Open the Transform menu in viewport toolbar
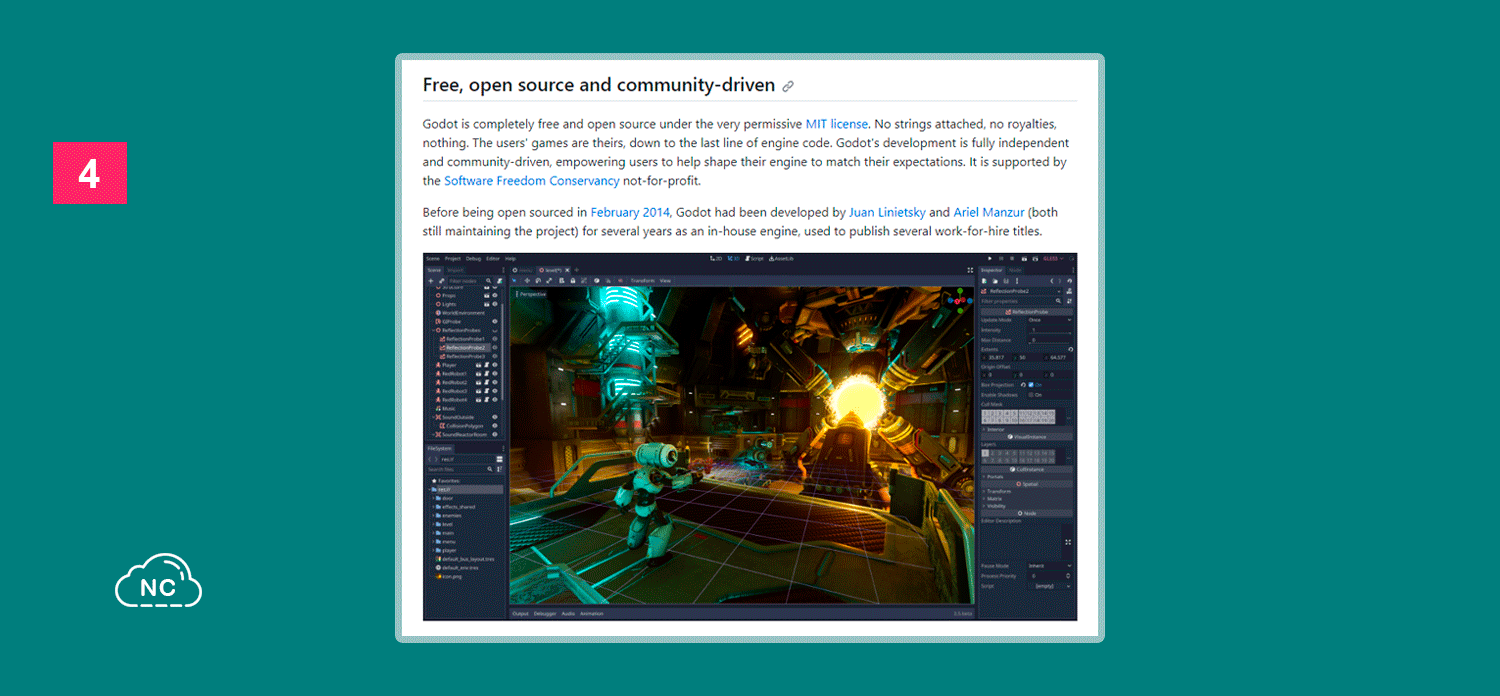This screenshot has height=696, width=1500. click(x=642, y=281)
